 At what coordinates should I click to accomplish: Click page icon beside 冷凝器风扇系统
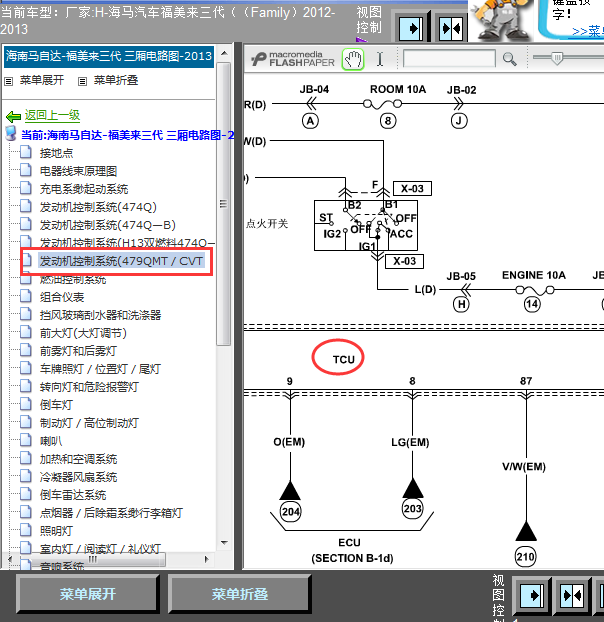coord(26,476)
